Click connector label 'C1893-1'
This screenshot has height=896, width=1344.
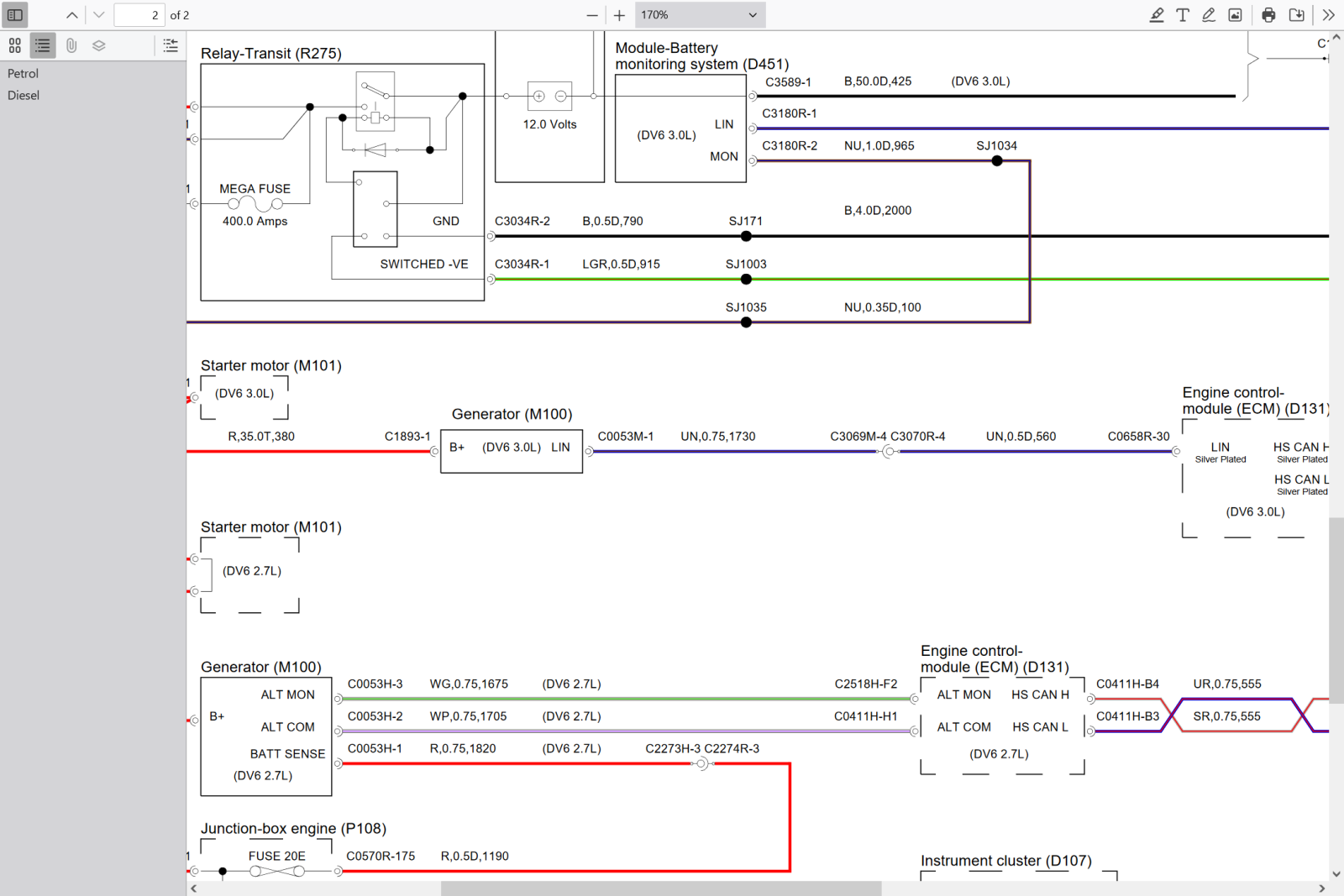point(407,437)
